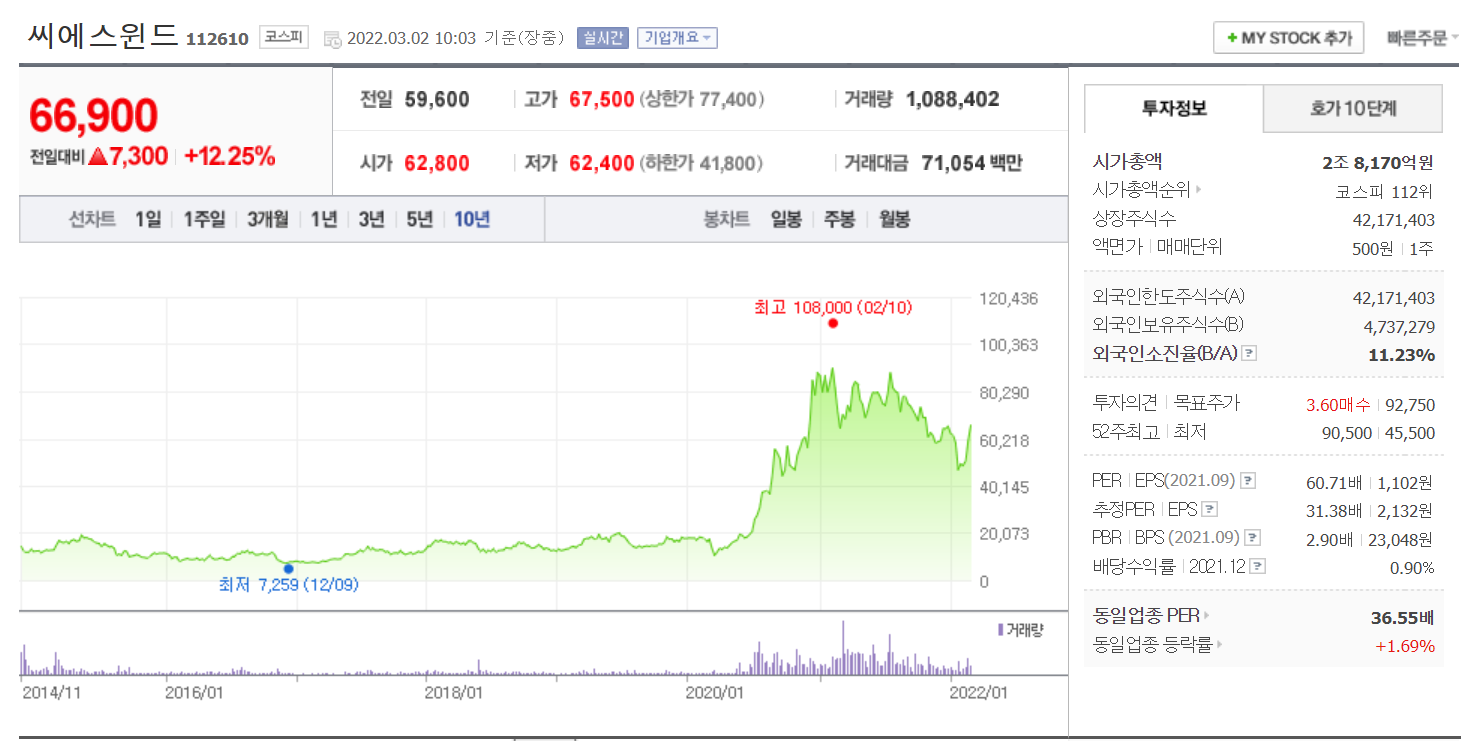Click the 하한가 41,800 text
1483x741 pixels.
(703, 163)
